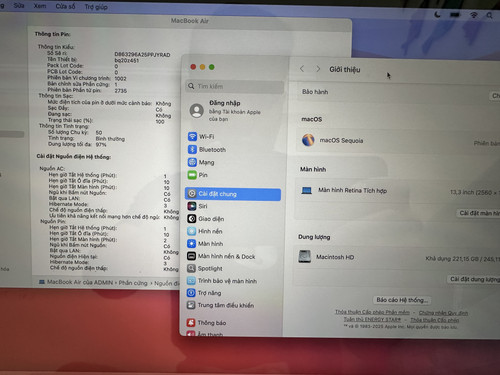Click the Màn hình Retina Tích hợp label
Screen dimensions: 500x375
click(352, 190)
